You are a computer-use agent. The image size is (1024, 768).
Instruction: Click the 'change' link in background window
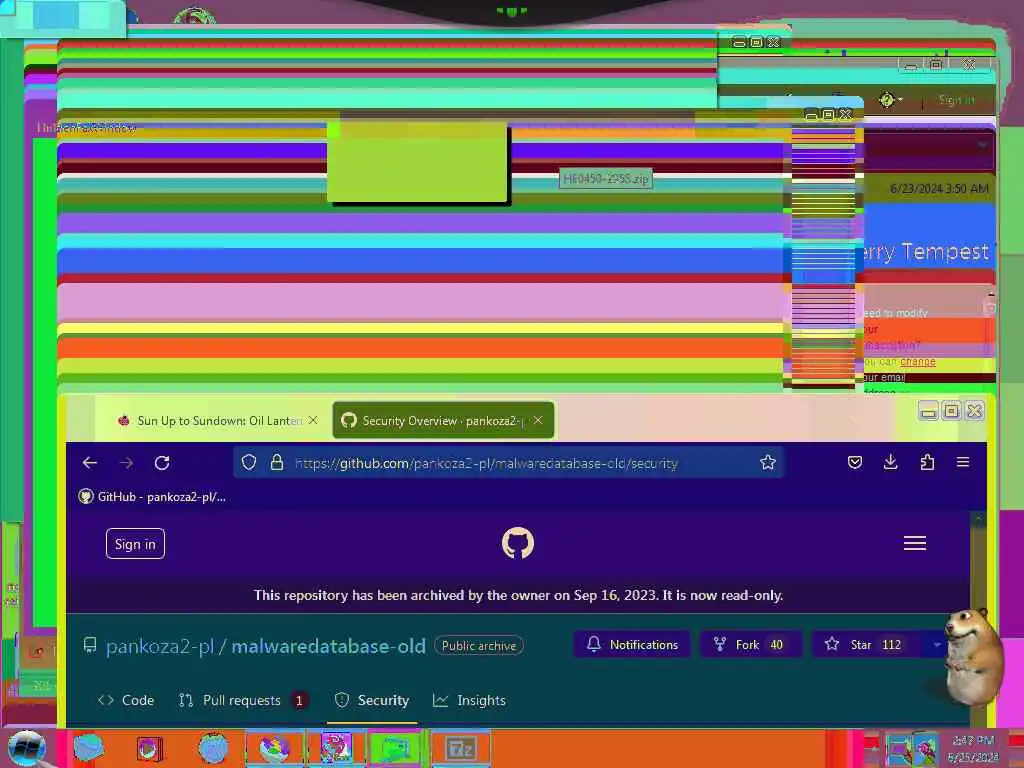[918, 361]
